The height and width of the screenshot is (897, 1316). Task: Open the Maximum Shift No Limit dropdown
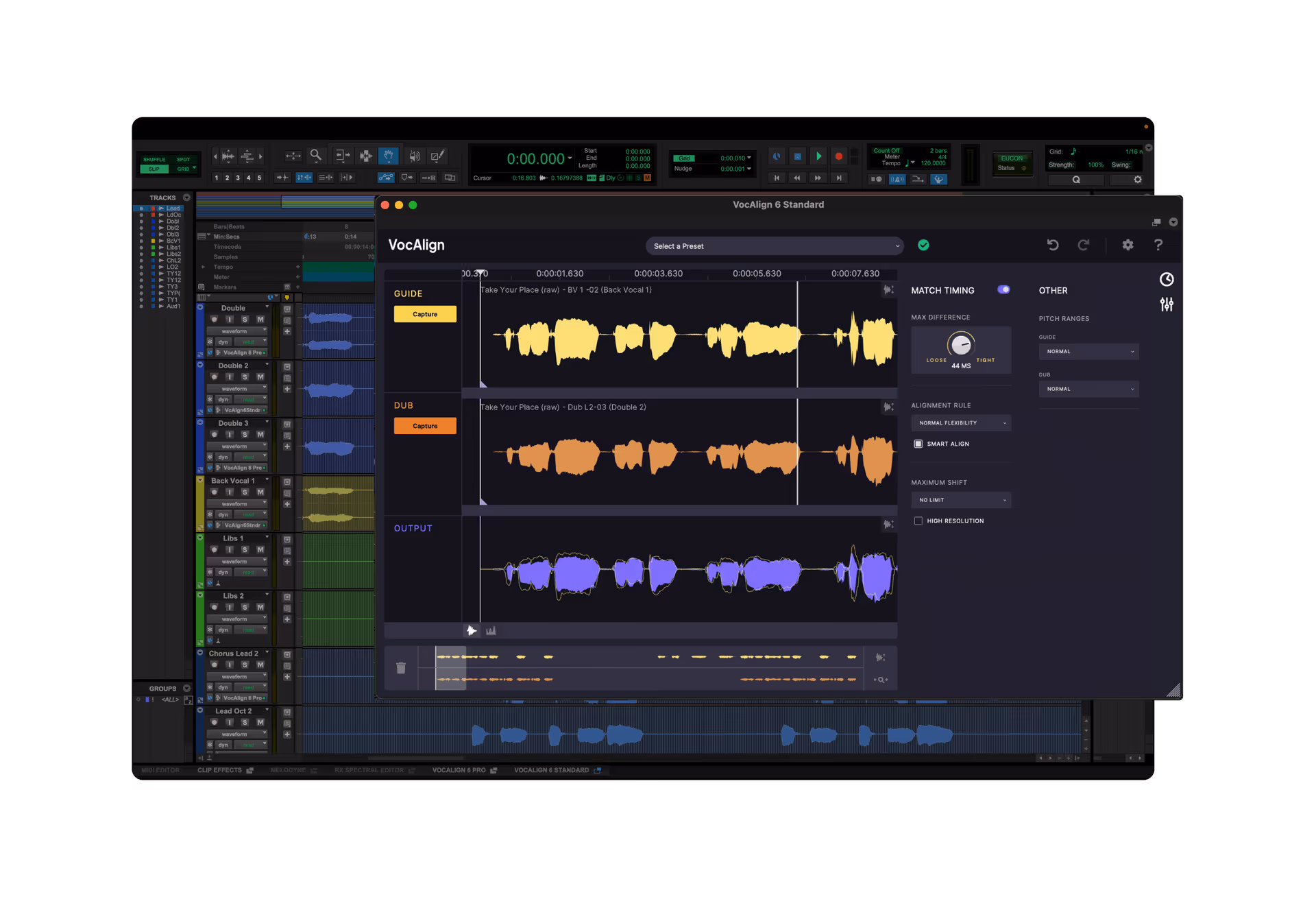pos(961,500)
